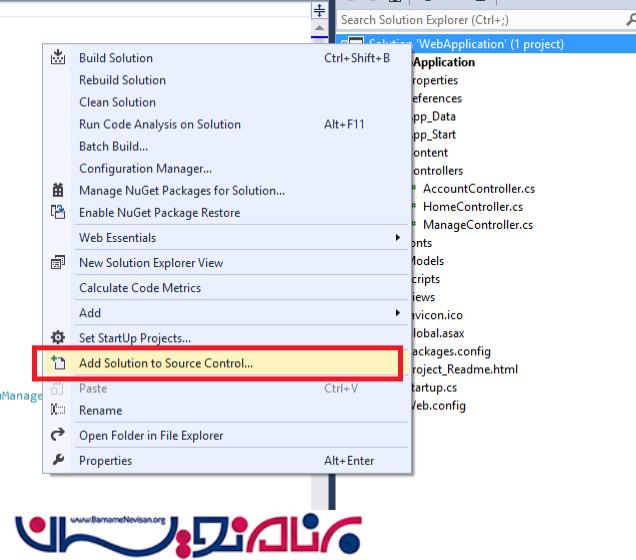Select the App_Start folder
Viewport: 636px width, 560px height.
434,134
